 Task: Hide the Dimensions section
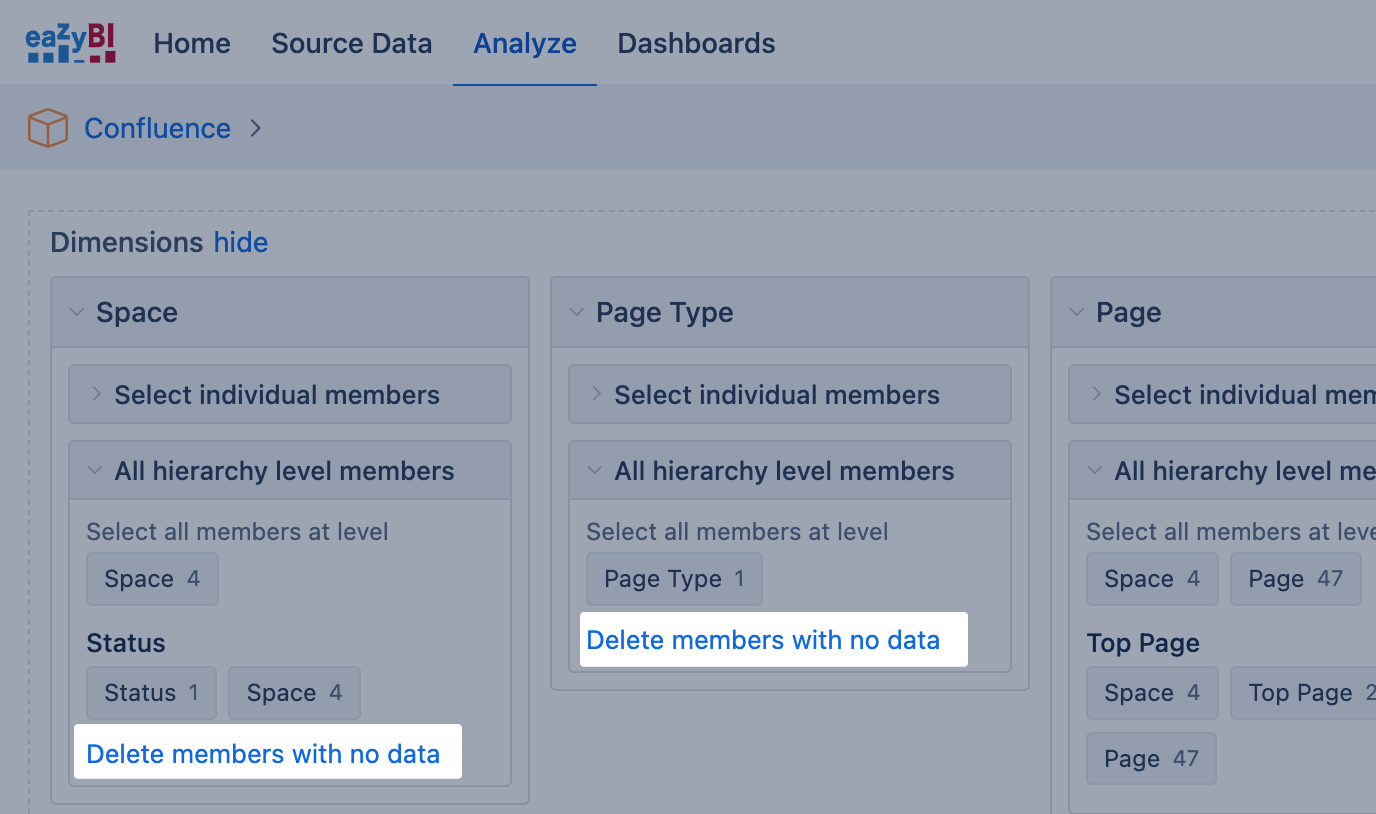(x=240, y=243)
